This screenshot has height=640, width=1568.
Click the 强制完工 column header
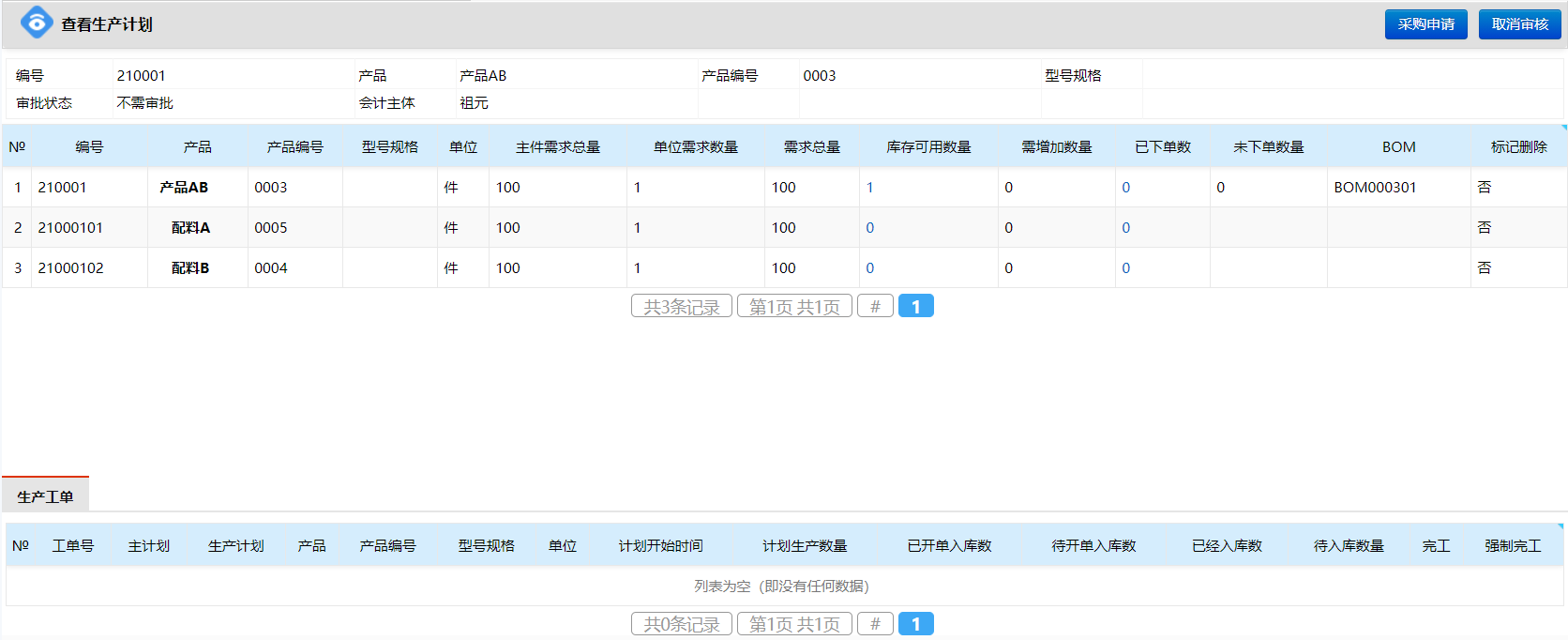coord(1513,546)
